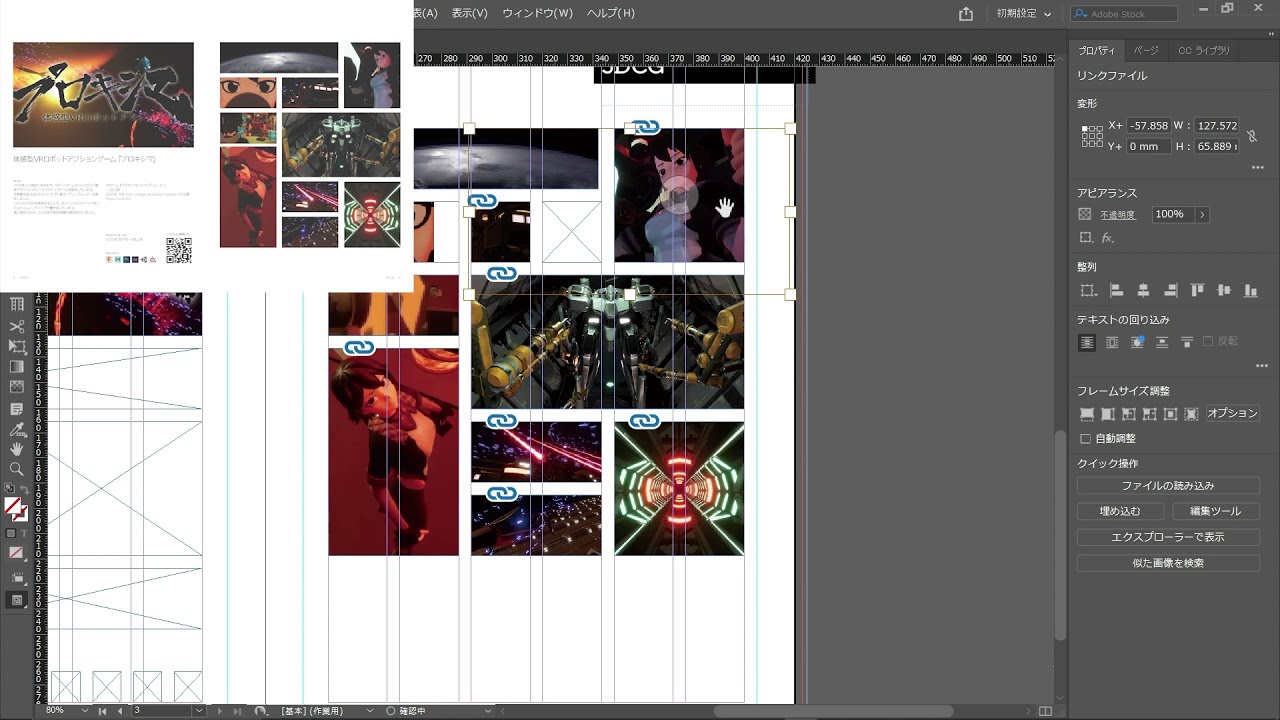Image resolution: width=1280 pixels, height=720 pixels.
Task: Select the Gradient Swatch tool
Action: coord(17,366)
